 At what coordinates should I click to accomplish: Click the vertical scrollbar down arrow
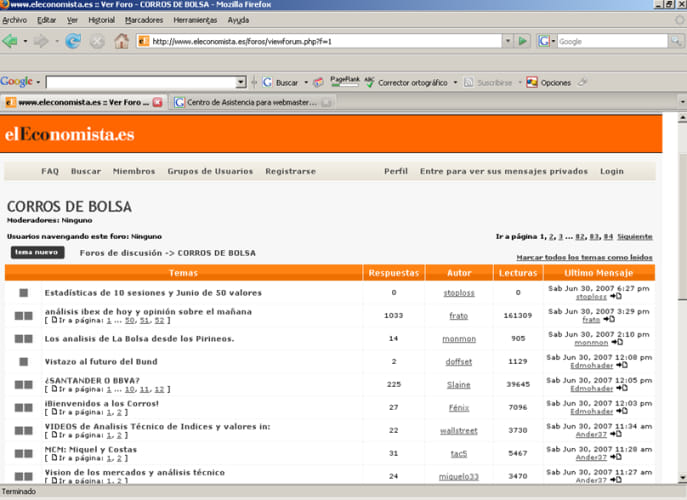coord(682,477)
